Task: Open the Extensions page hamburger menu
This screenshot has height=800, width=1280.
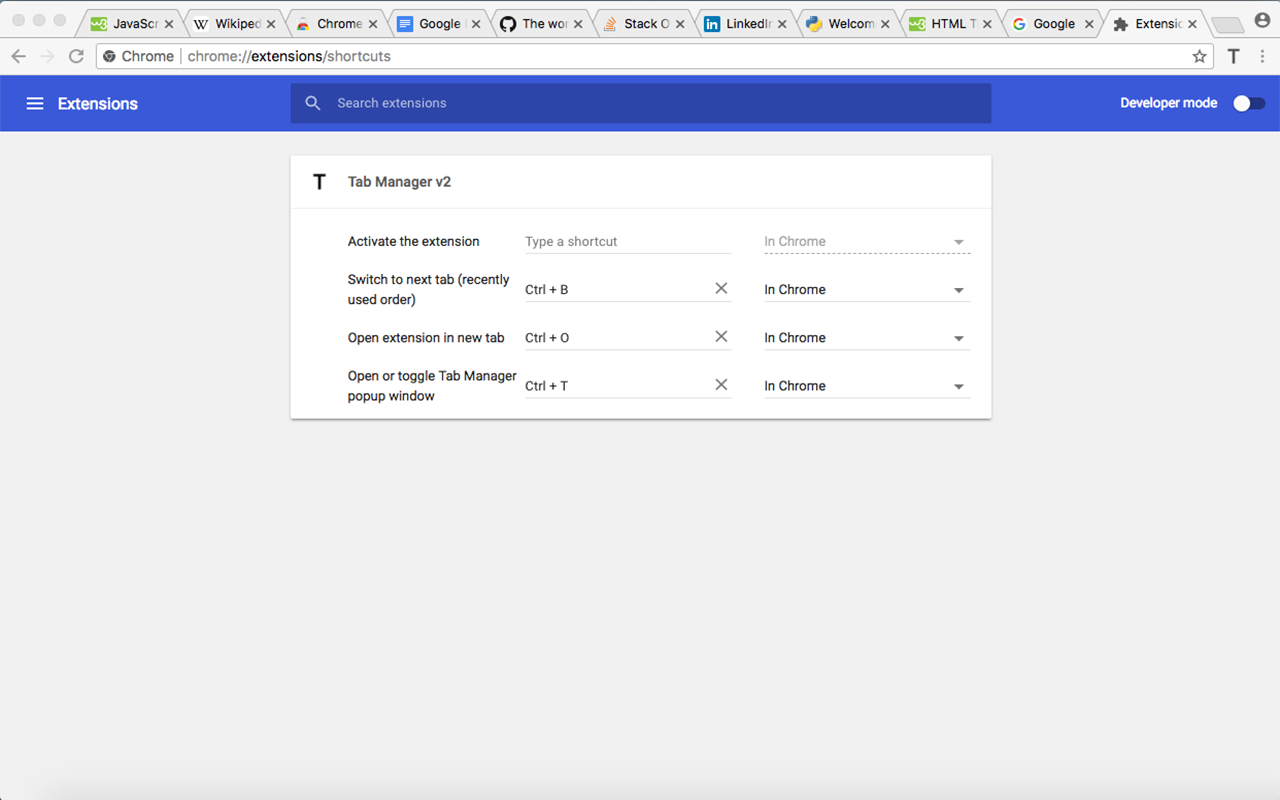Action: [35, 103]
